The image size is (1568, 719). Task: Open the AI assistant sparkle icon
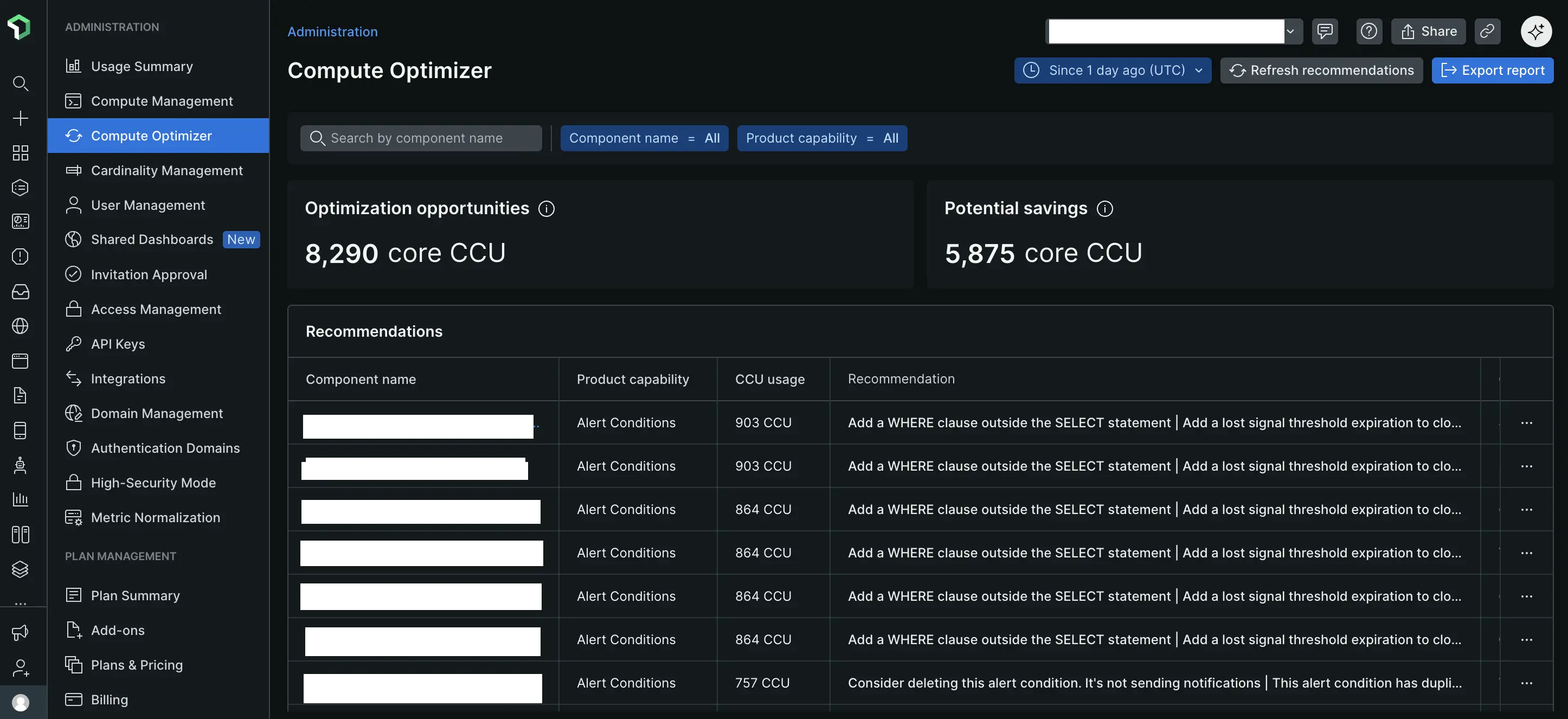(x=1535, y=31)
